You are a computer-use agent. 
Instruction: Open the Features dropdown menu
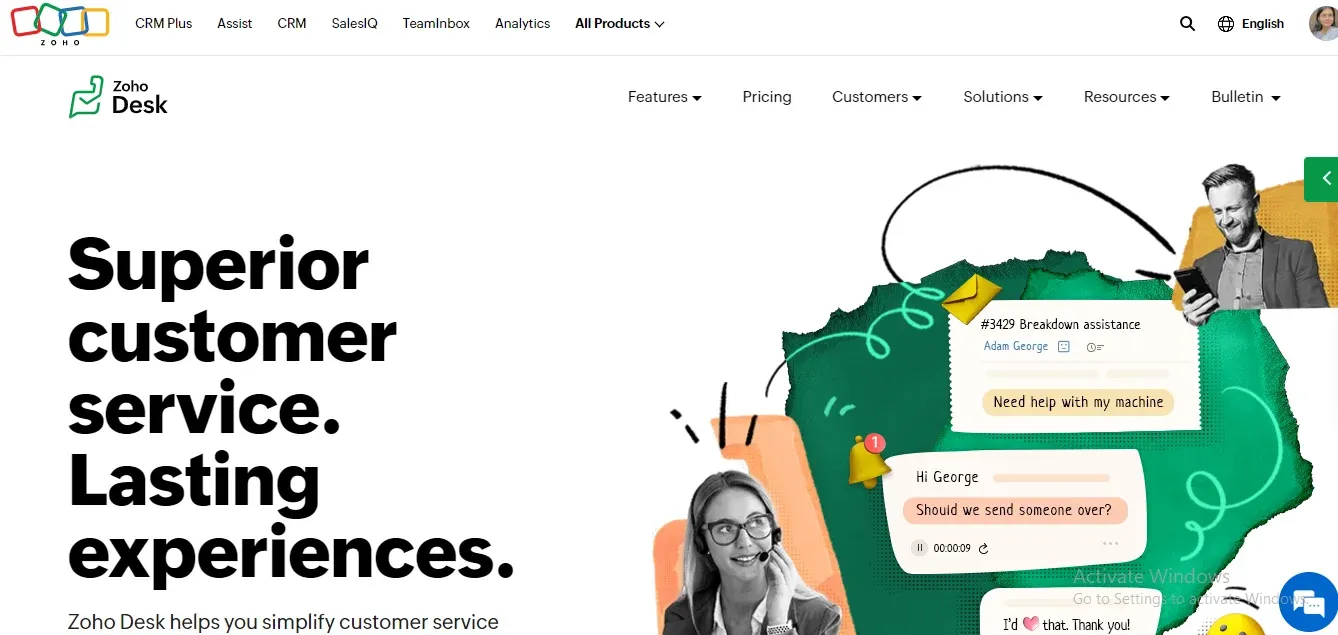tap(665, 97)
